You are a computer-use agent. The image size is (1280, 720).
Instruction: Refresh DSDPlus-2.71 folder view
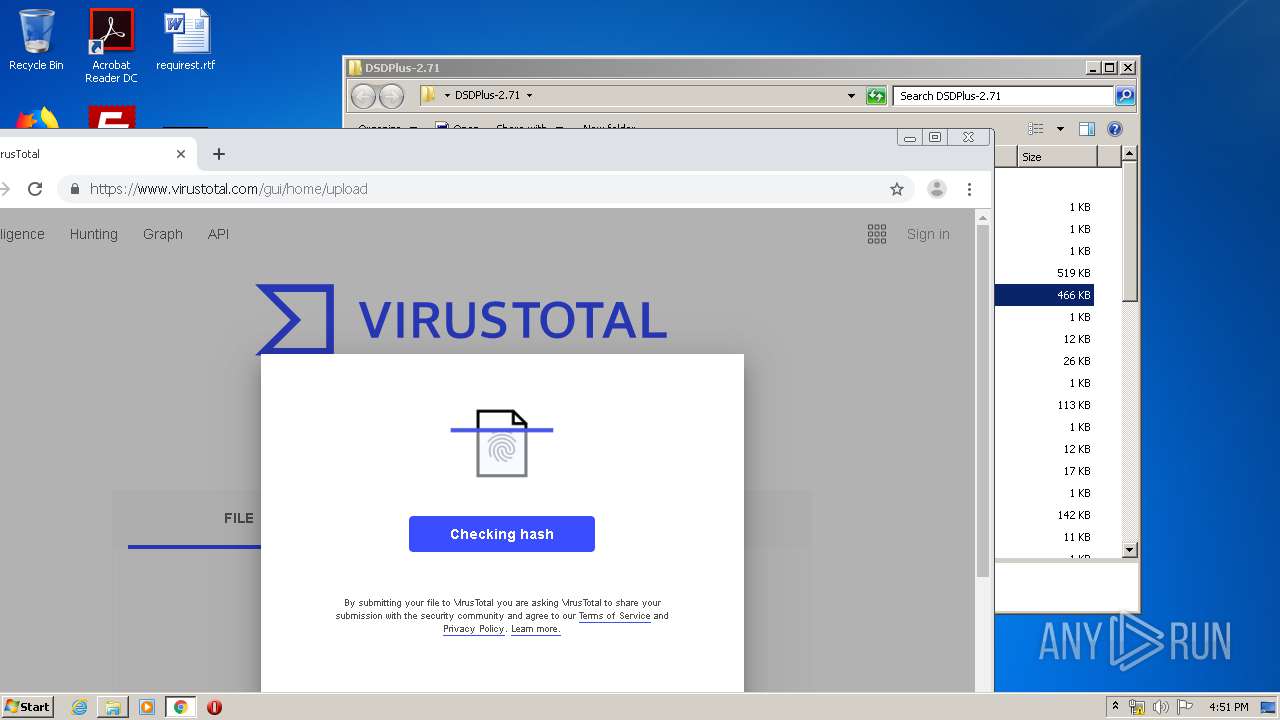coord(876,96)
